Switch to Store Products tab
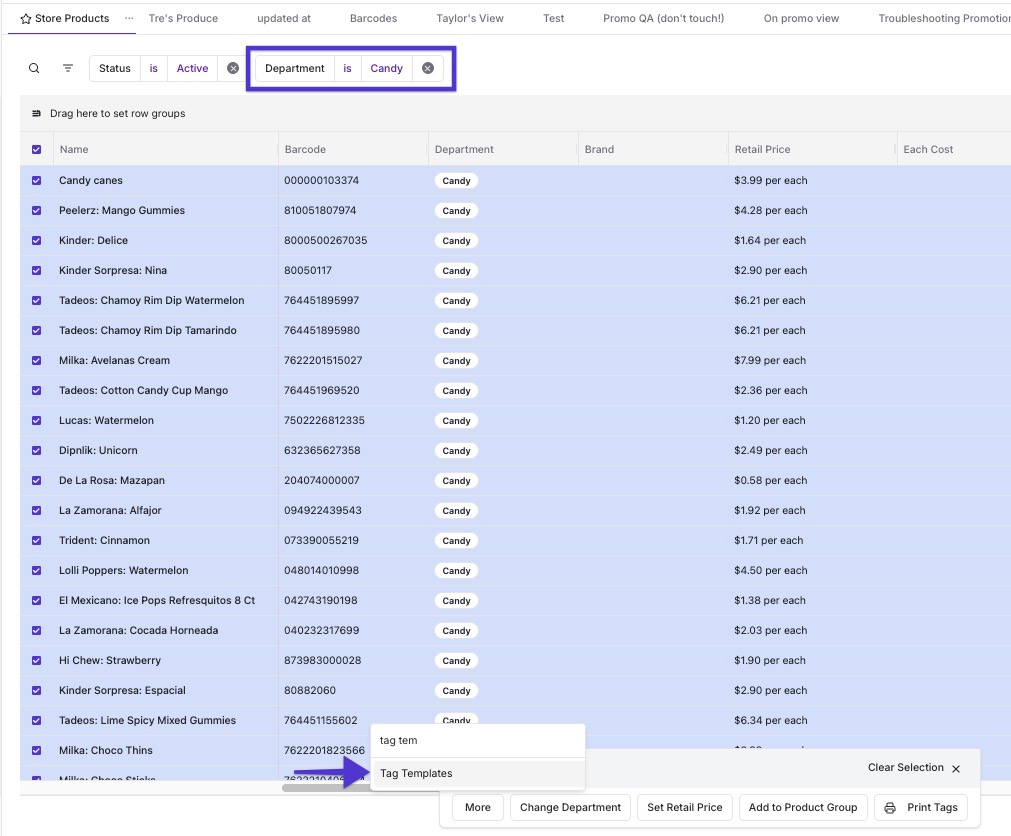1011x836 pixels. [x=72, y=19]
